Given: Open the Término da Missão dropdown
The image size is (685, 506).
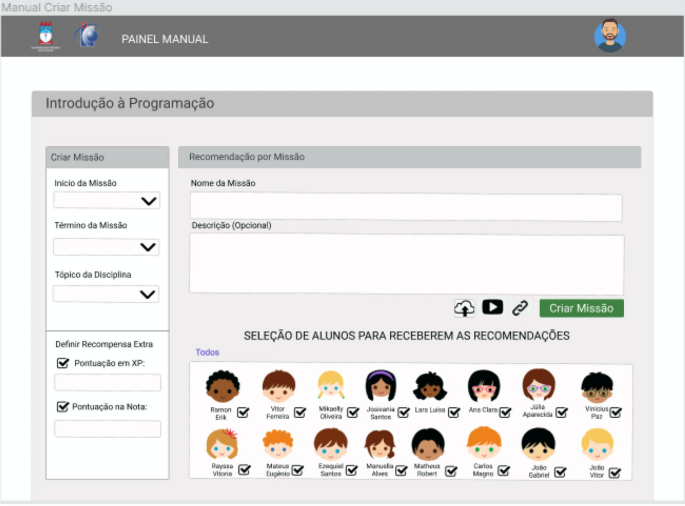Looking at the screenshot, I should [106, 247].
